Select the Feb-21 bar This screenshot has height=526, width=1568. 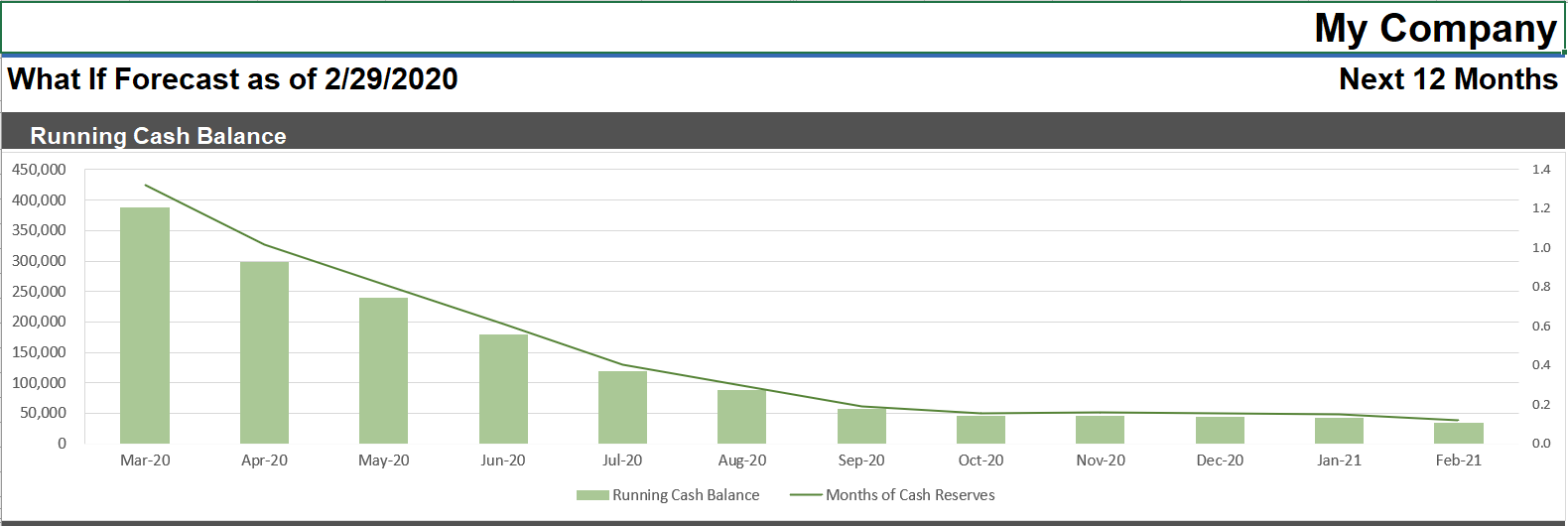point(1458,434)
